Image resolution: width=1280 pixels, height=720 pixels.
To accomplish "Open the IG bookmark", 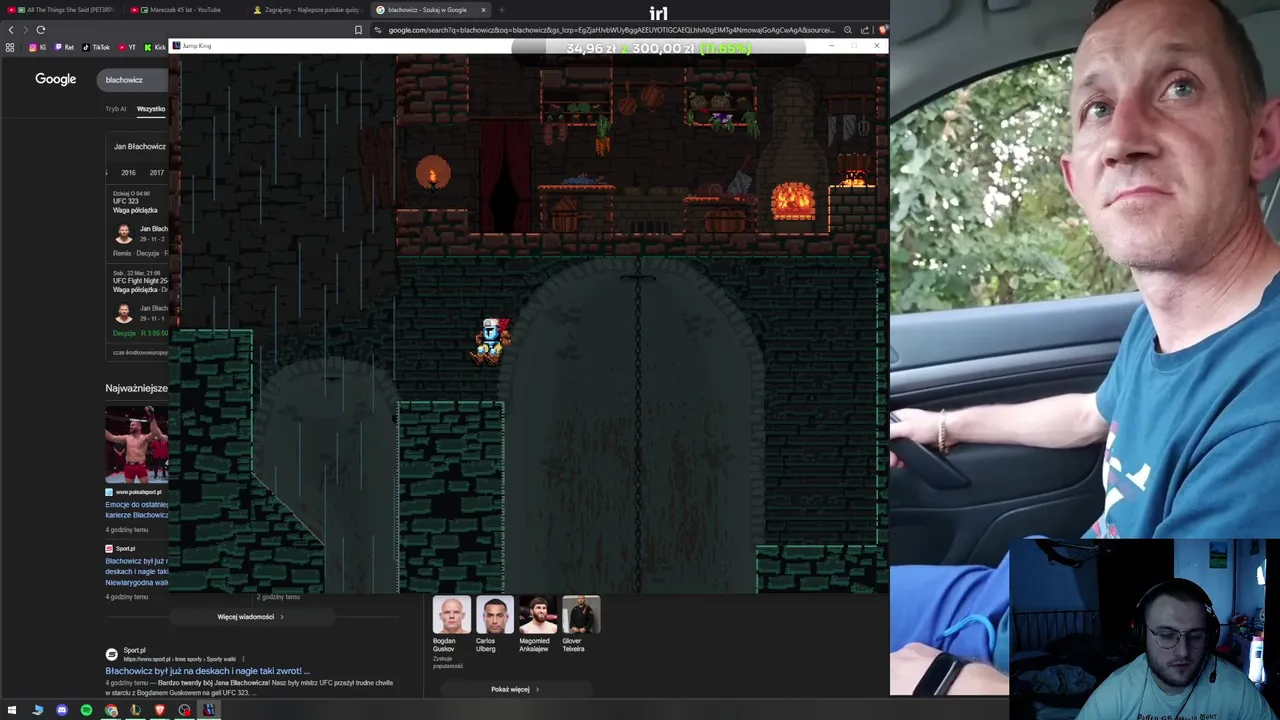I will point(37,47).
